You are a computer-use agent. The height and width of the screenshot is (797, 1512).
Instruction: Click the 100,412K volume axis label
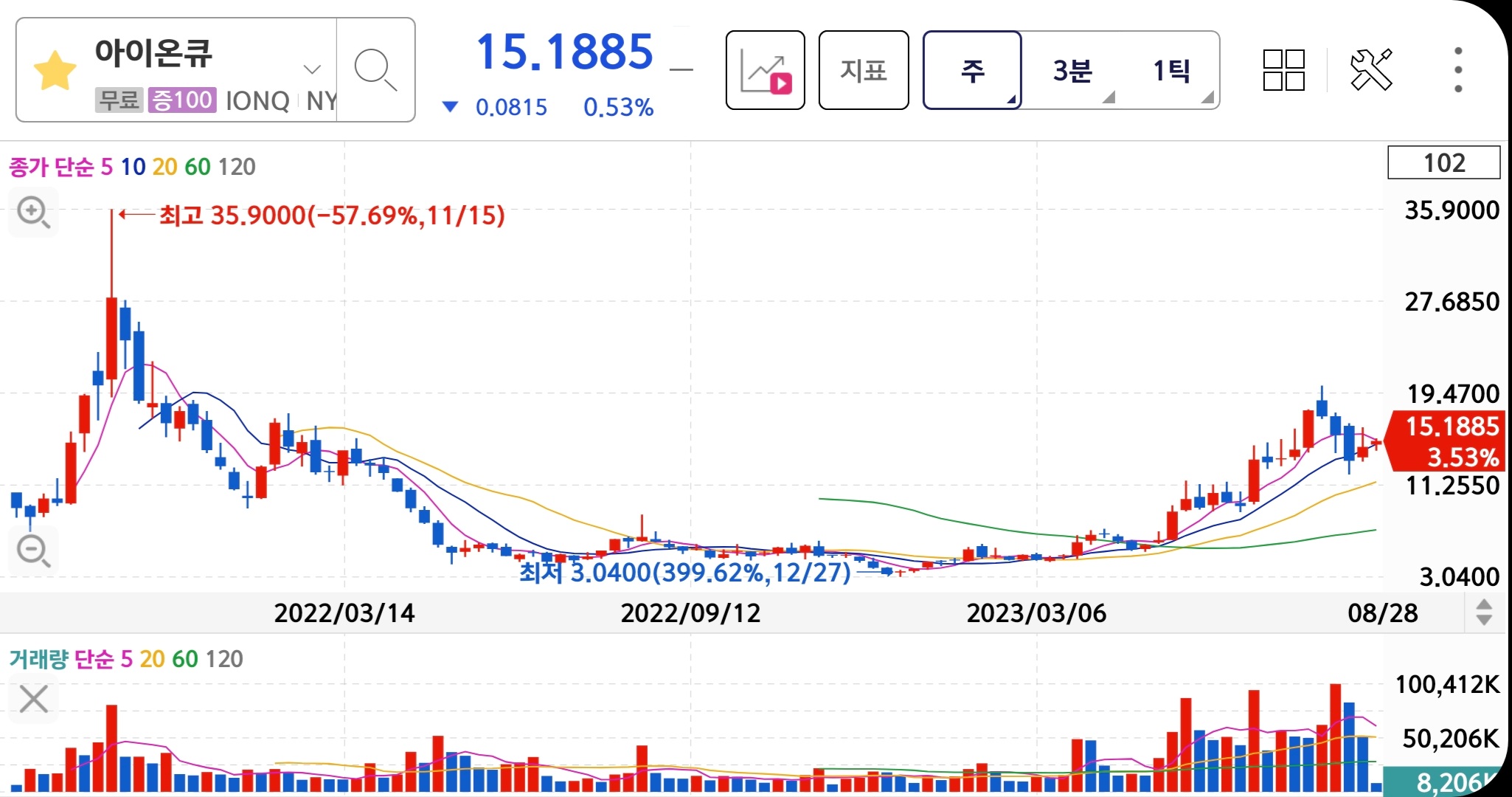1448,685
